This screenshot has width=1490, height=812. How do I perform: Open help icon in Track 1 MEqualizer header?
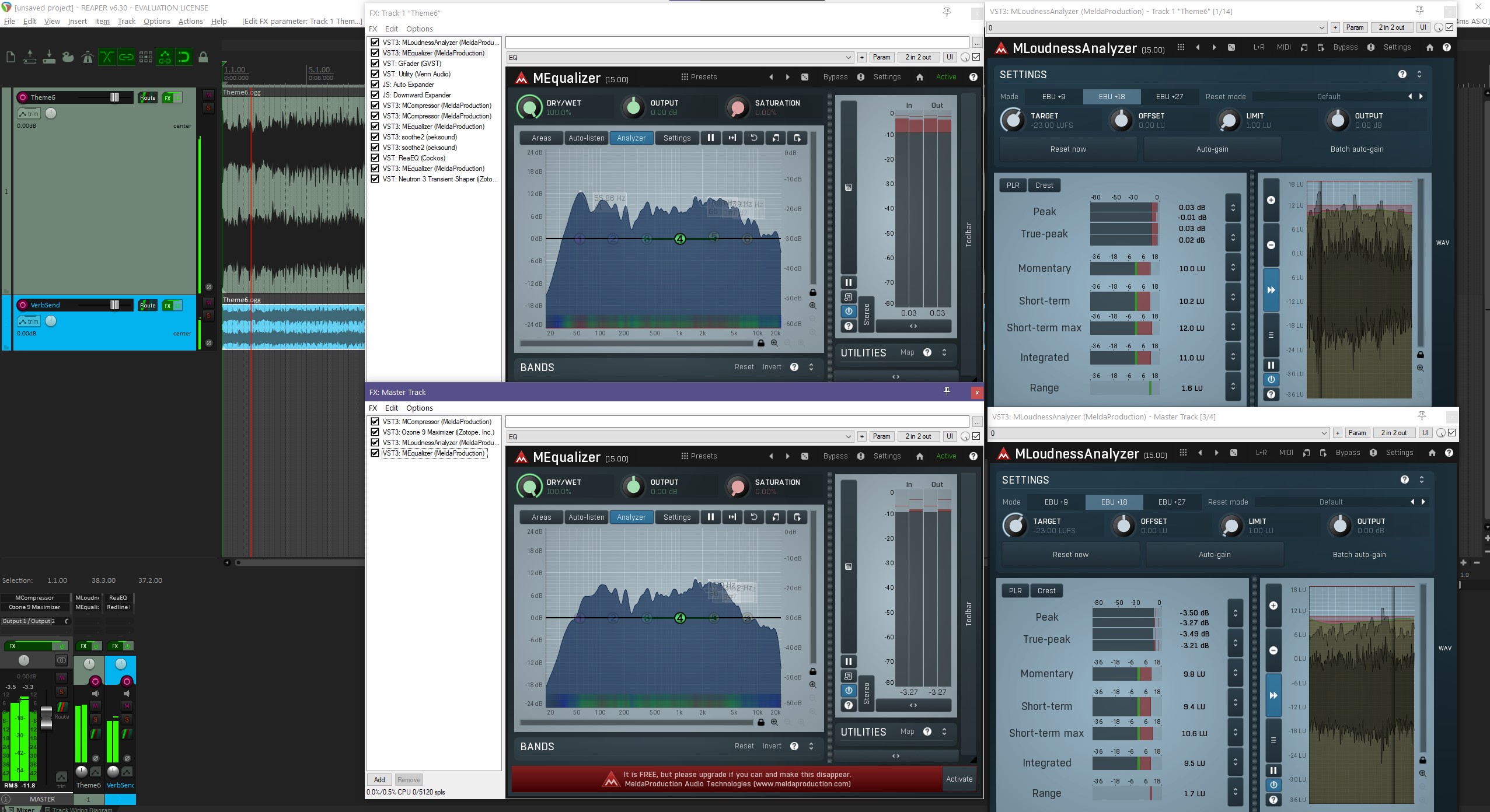click(x=973, y=77)
